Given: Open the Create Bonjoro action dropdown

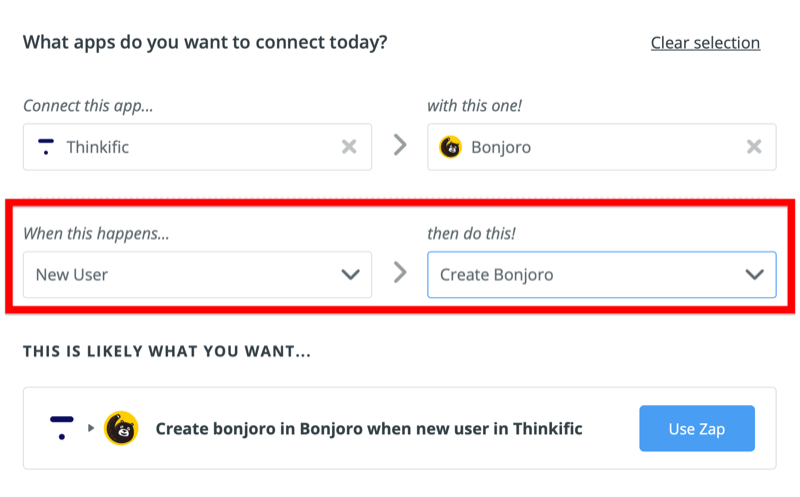Looking at the screenshot, I should pyautogui.click(x=602, y=275).
